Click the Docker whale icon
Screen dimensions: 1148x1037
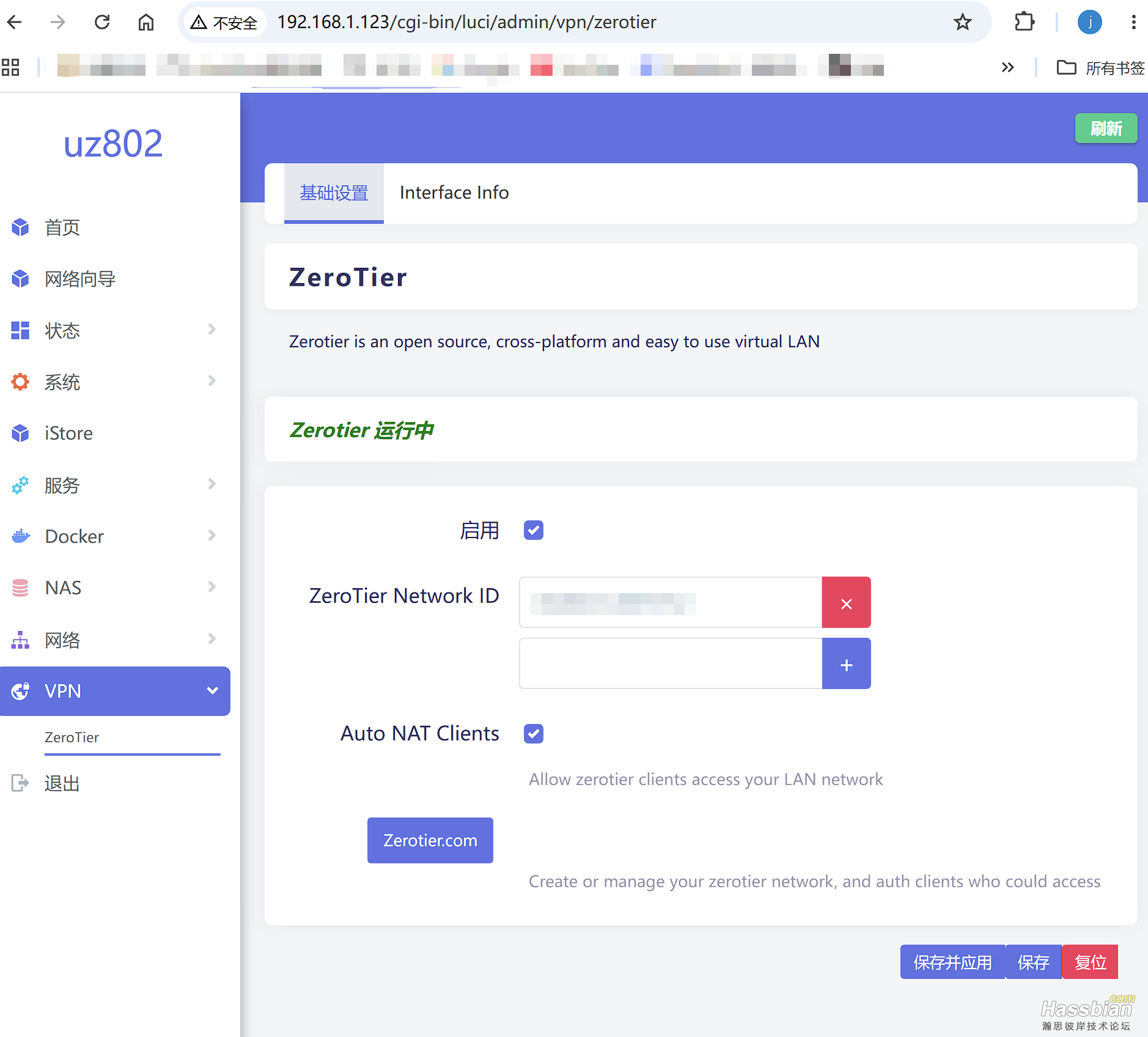[x=20, y=536]
